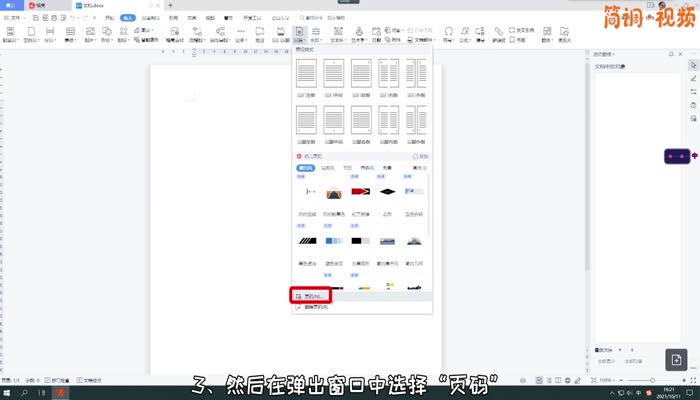This screenshot has height=400, width=700.
Task: Click the new tab plus button
Action: click(170, 5)
